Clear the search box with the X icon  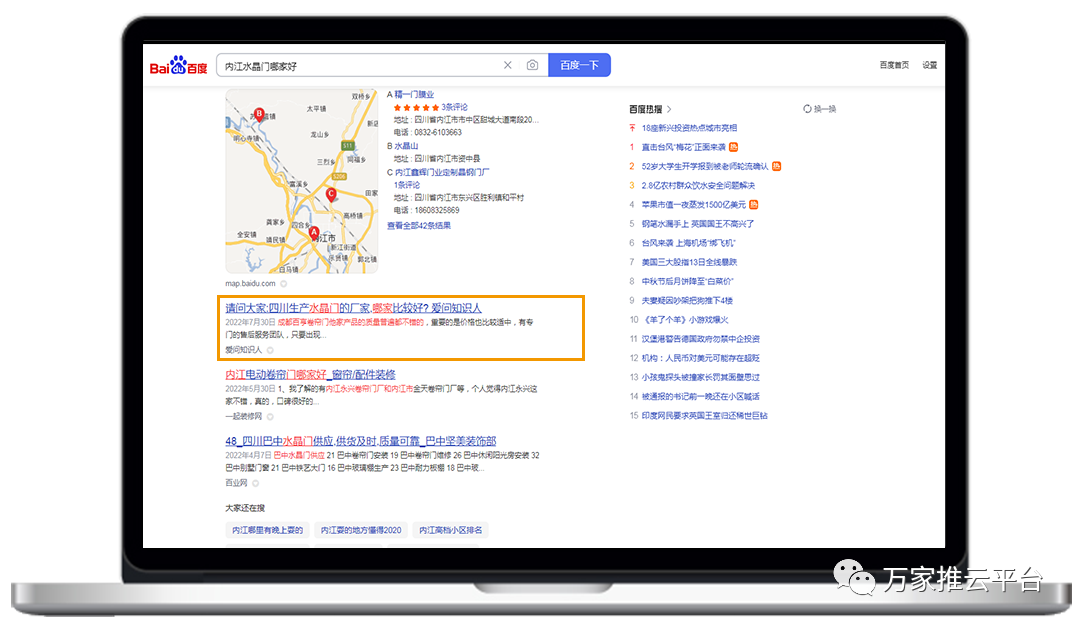point(507,65)
